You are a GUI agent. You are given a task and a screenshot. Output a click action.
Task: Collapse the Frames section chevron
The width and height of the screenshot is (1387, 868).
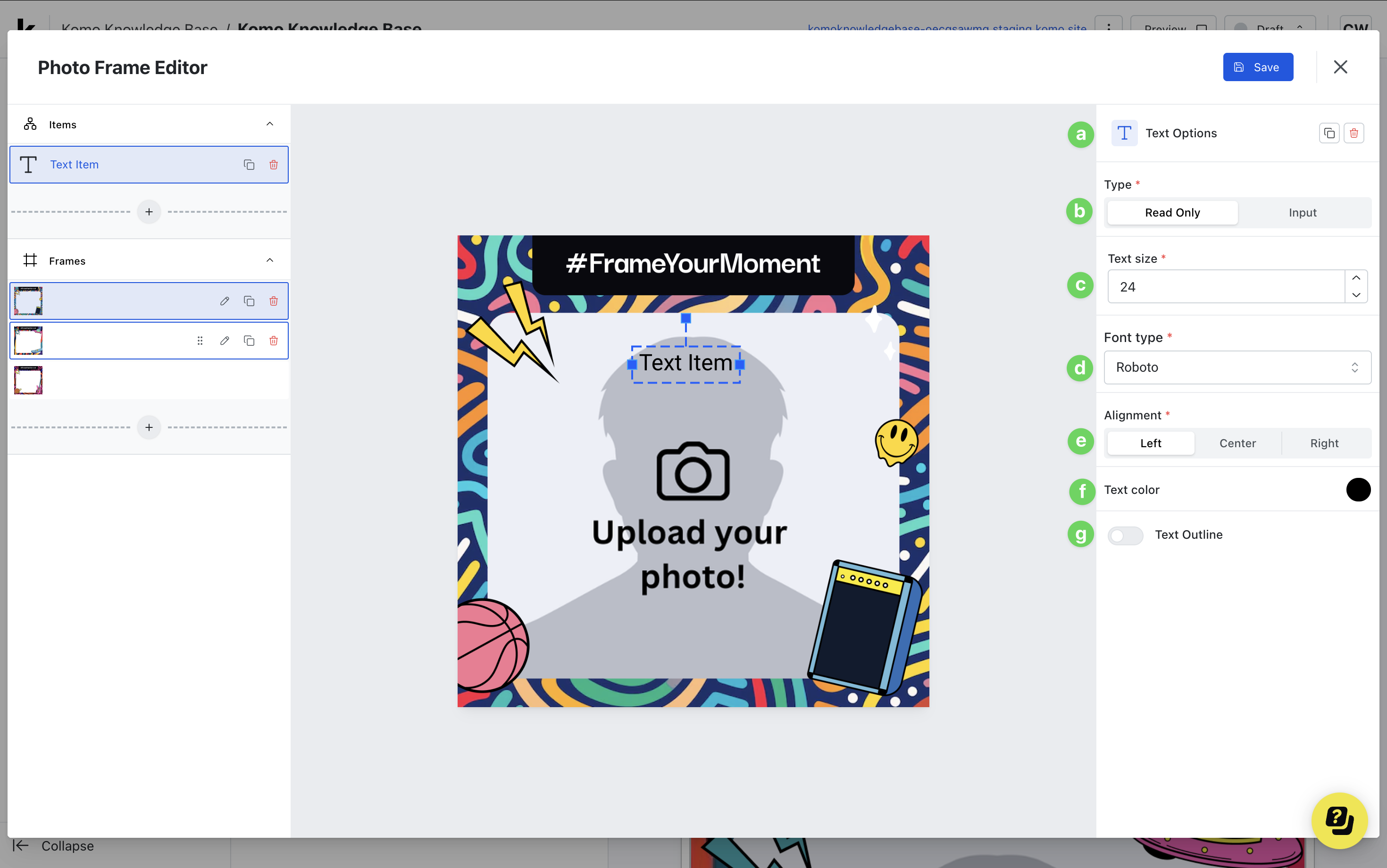tap(269, 260)
